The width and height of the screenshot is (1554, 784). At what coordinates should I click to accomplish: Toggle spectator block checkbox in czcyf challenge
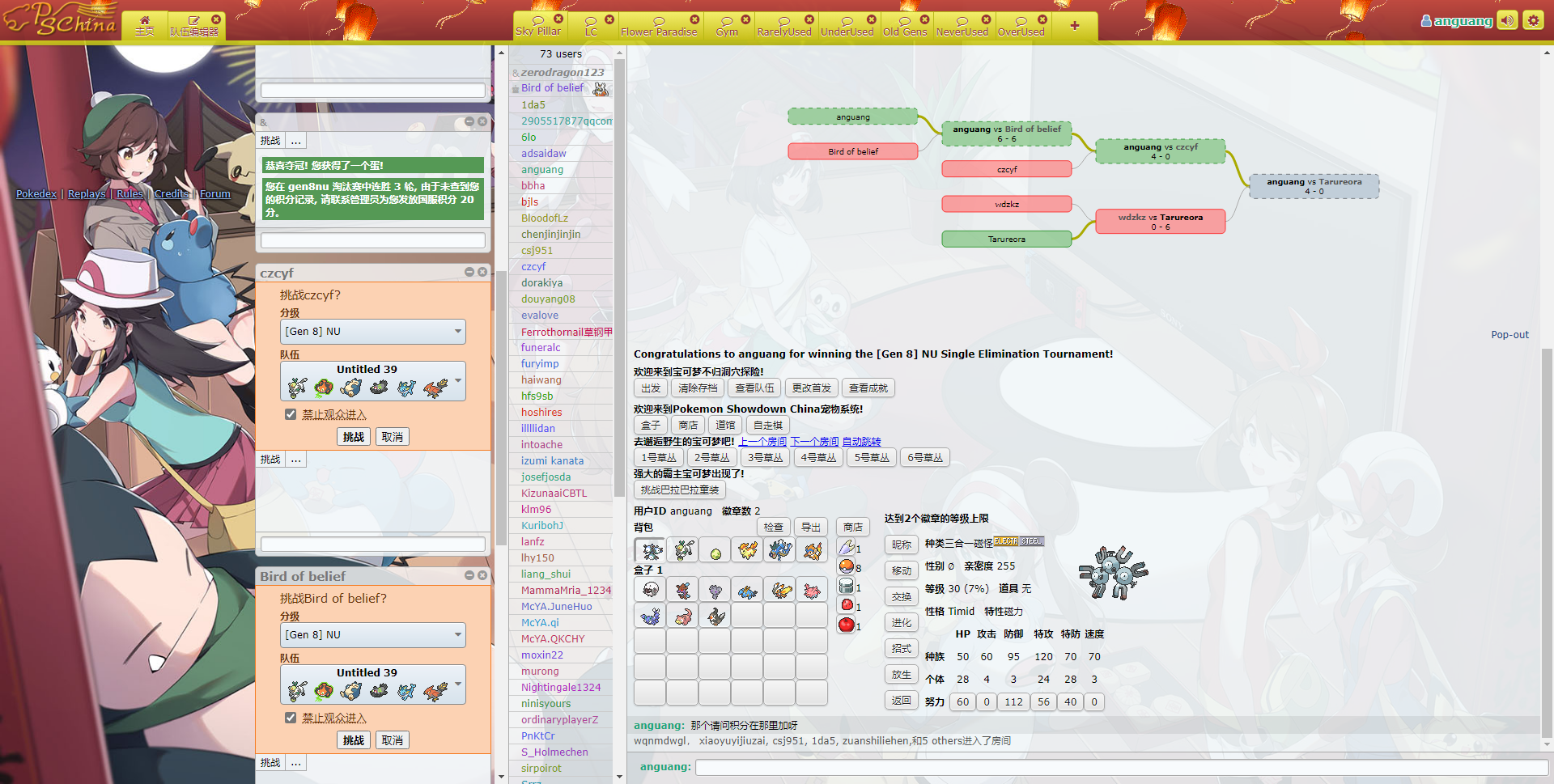pos(291,414)
